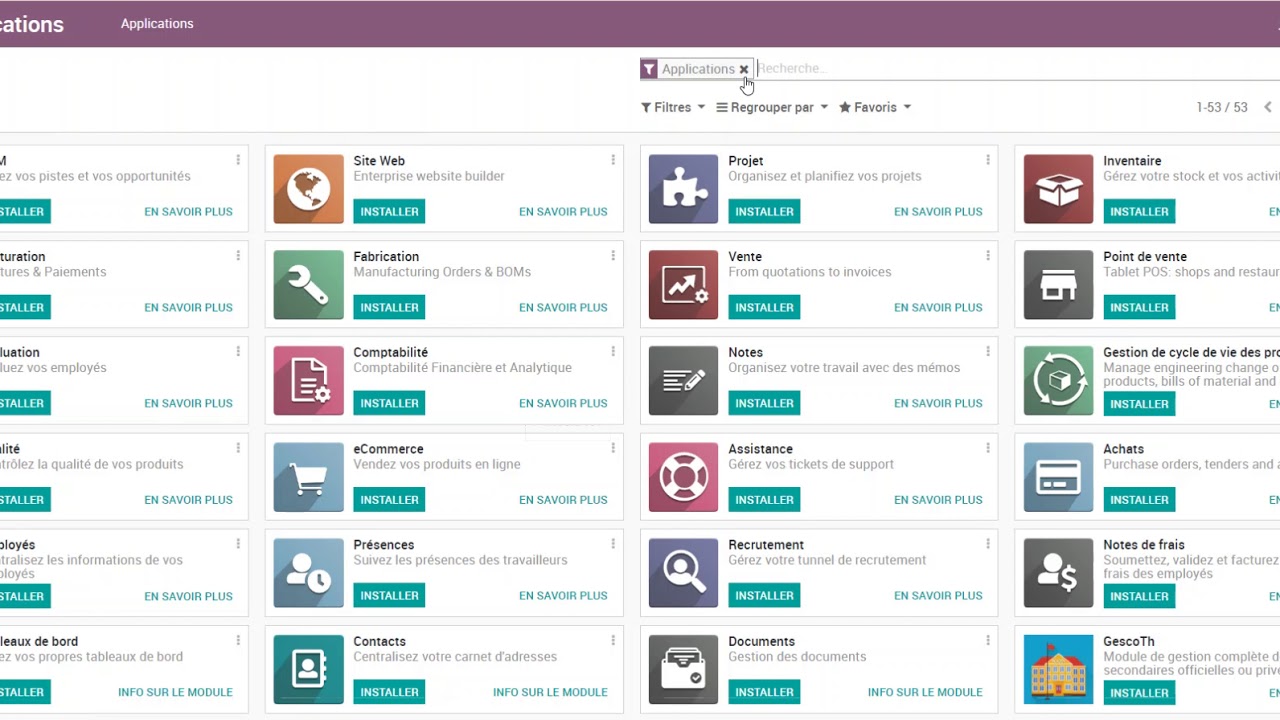
Task: Open Assistance card kebab menu
Action: coord(988,448)
